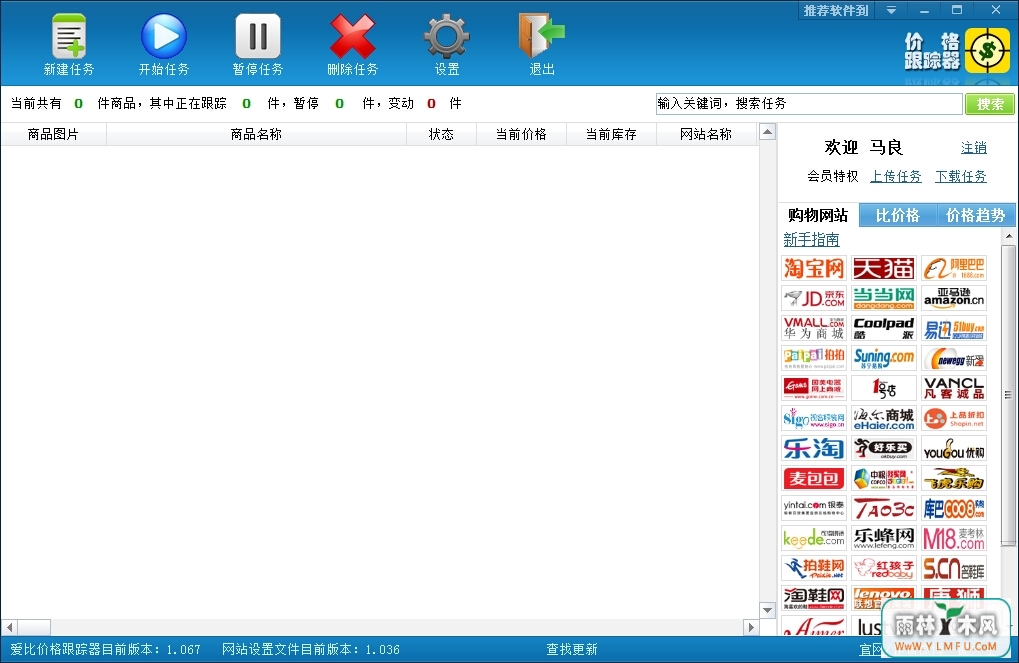The height and width of the screenshot is (663, 1019).
Task: Open the 中粮我买网 logo
Action: [x=884, y=478]
